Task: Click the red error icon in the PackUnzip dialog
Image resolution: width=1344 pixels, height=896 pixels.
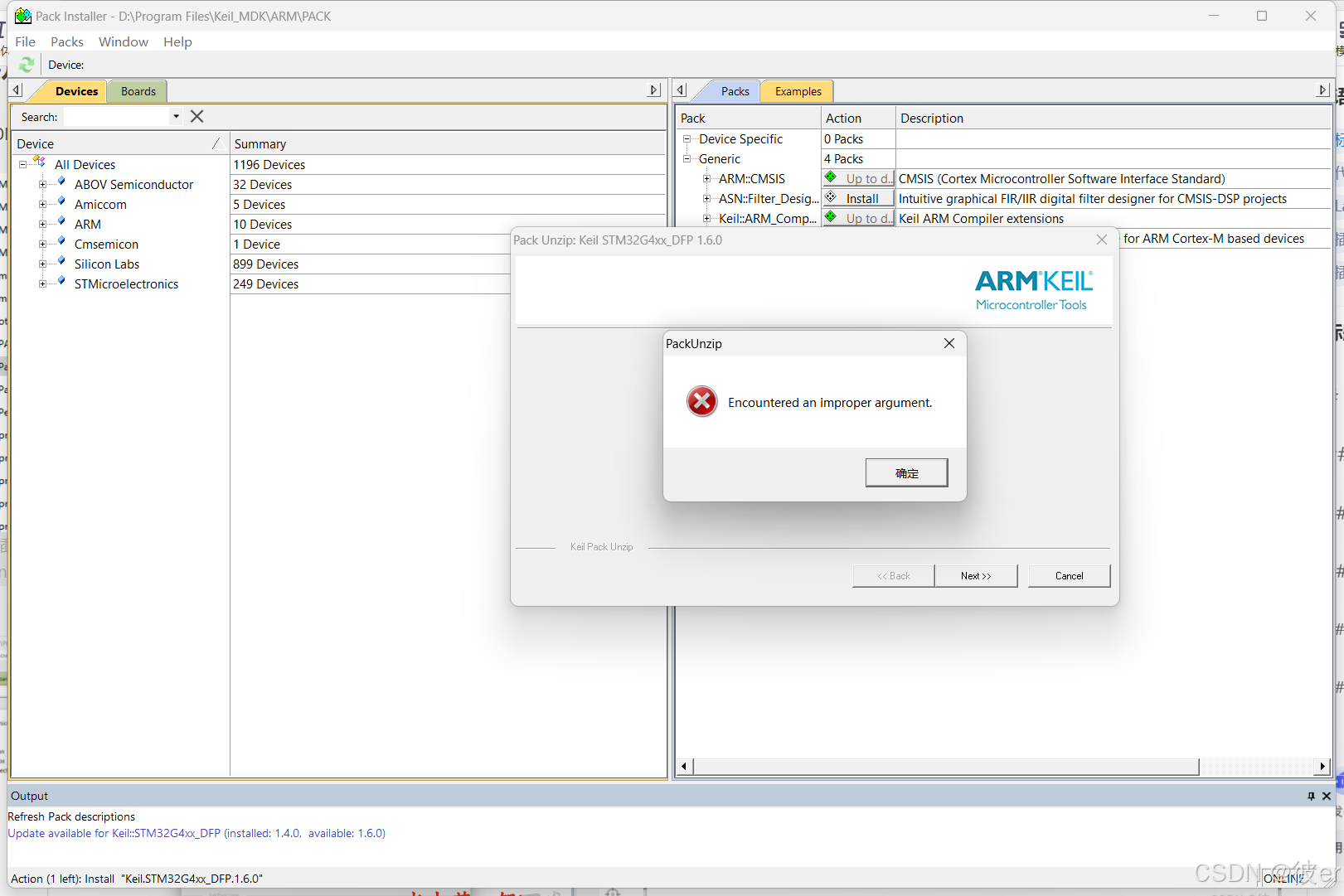Action: [x=702, y=401]
